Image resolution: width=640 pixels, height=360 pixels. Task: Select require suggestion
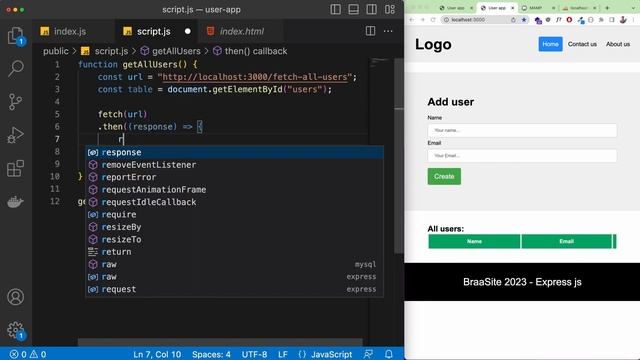point(234,214)
